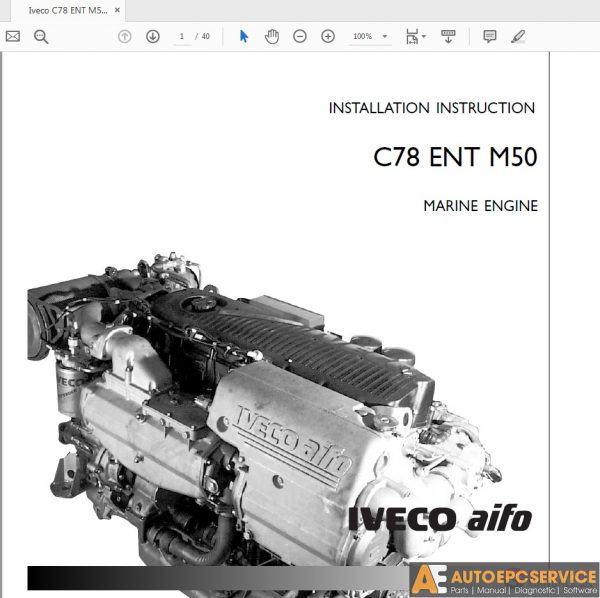
Task: Click the email envelope icon
Action: [x=13, y=36]
